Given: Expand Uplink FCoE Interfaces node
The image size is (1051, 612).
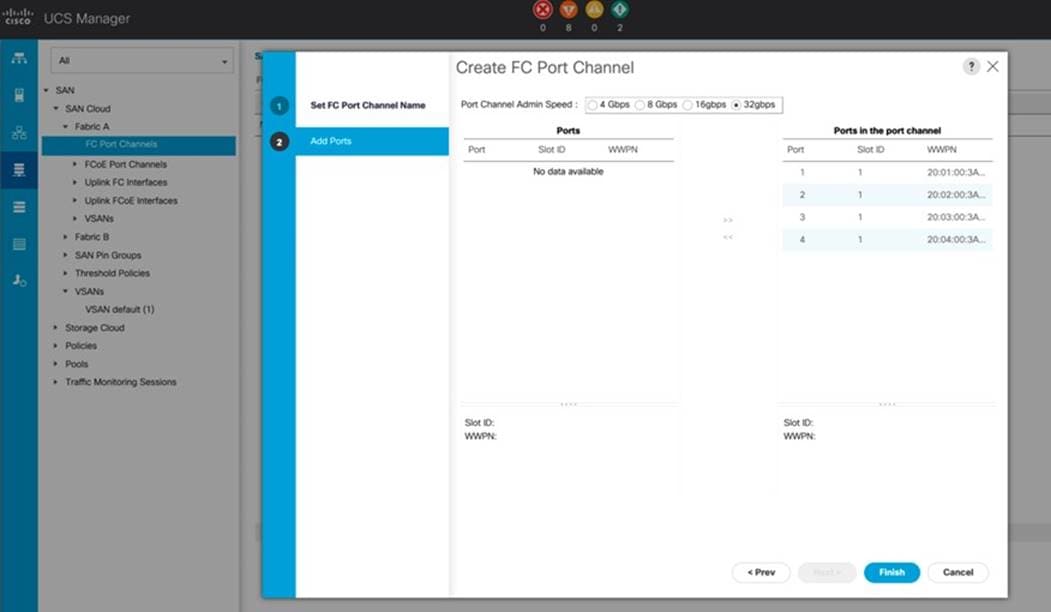Looking at the screenshot, I should point(74,200).
